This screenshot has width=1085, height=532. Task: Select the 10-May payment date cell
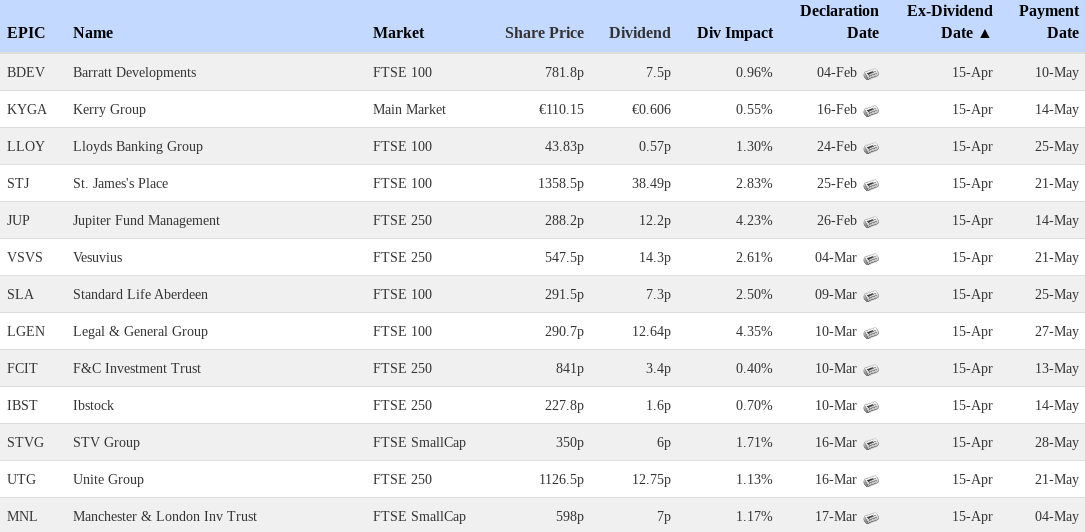(1057, 73)
